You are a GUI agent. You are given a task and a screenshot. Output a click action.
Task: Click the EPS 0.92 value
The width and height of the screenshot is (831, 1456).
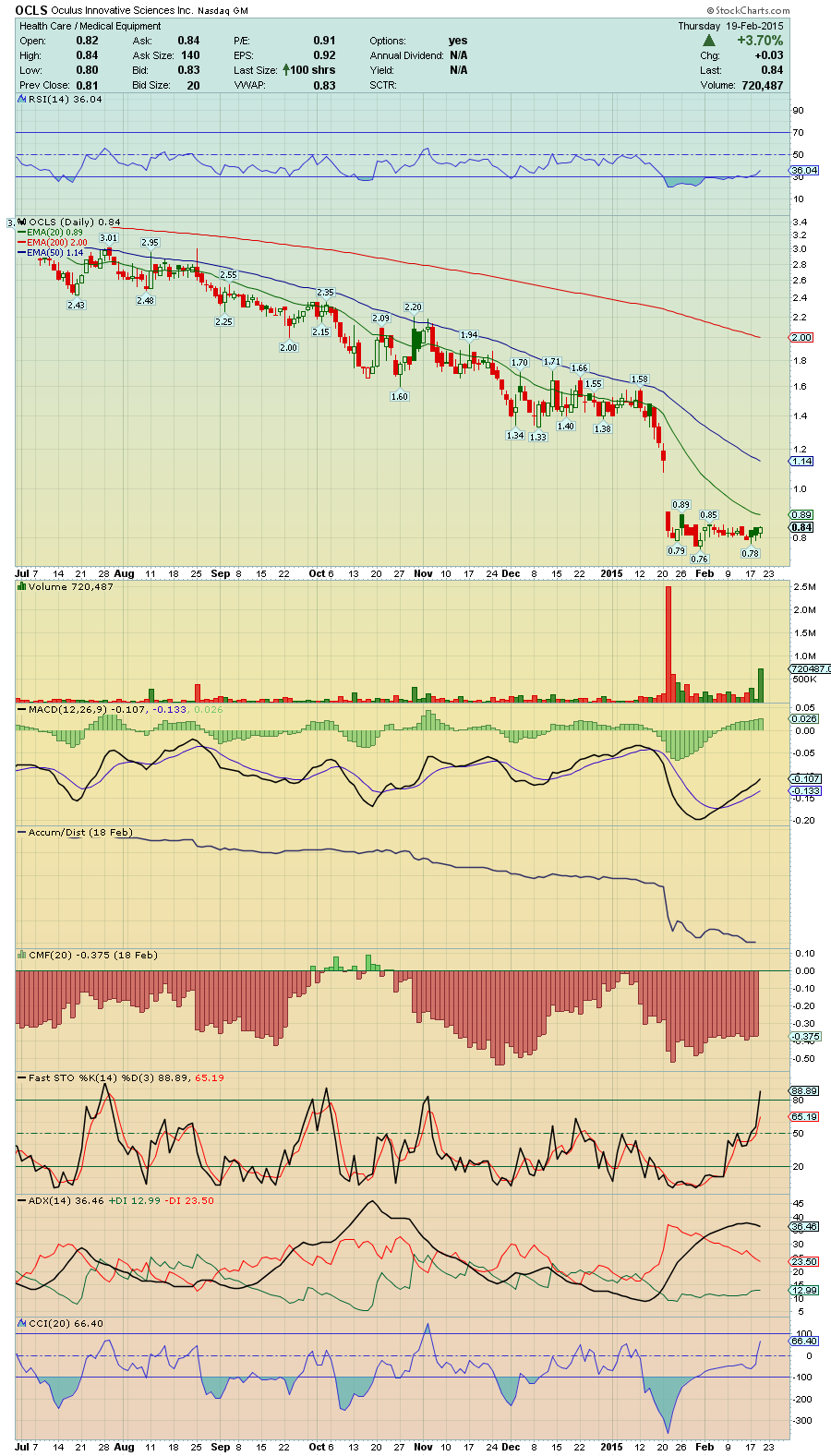(324, 55)
